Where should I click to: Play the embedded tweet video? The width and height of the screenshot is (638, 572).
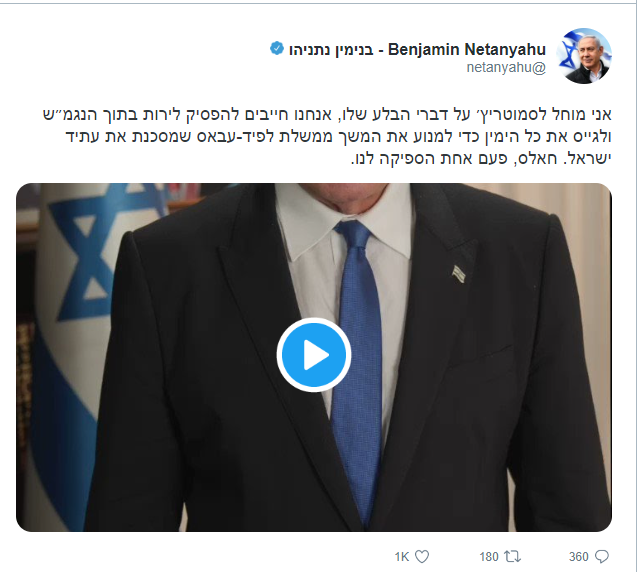[314, 355]
